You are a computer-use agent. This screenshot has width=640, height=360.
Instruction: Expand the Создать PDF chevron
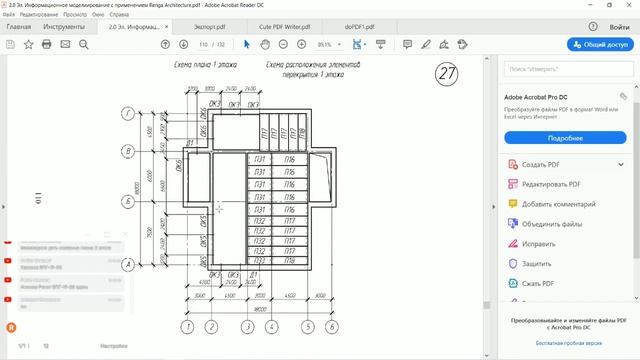(621, 164)
